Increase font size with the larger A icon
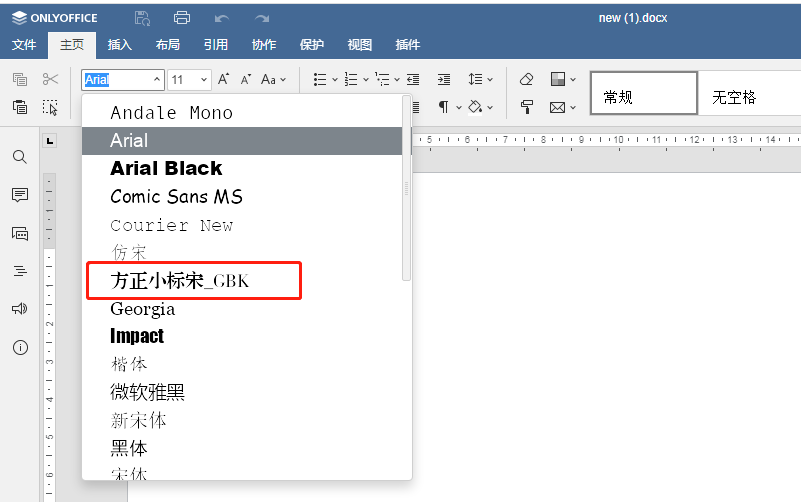The width and height of the screenshot is (801, 502). [x=223, y=79]
